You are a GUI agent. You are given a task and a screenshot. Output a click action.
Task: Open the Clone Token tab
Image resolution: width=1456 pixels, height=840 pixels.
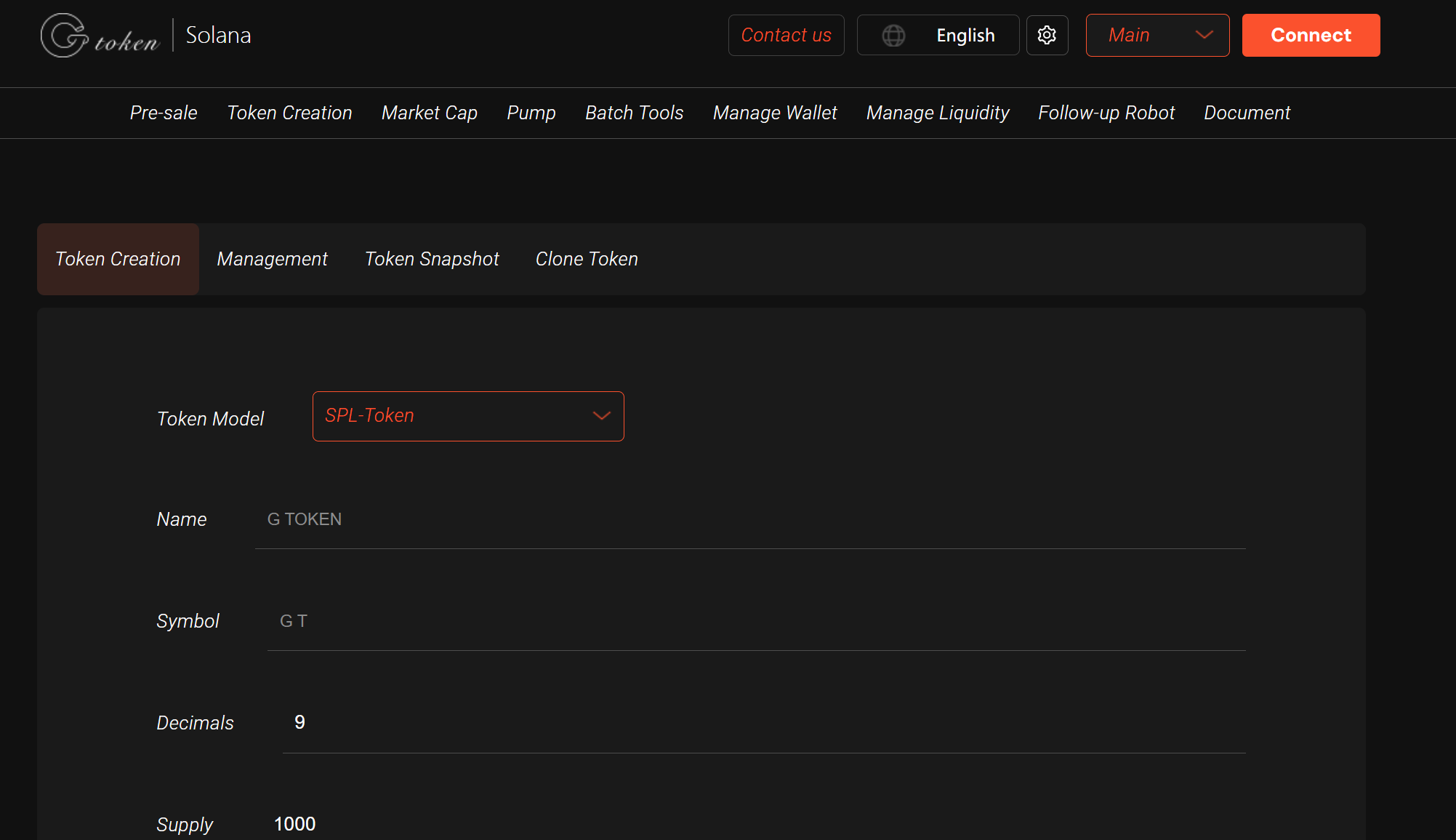coord(586,259)
